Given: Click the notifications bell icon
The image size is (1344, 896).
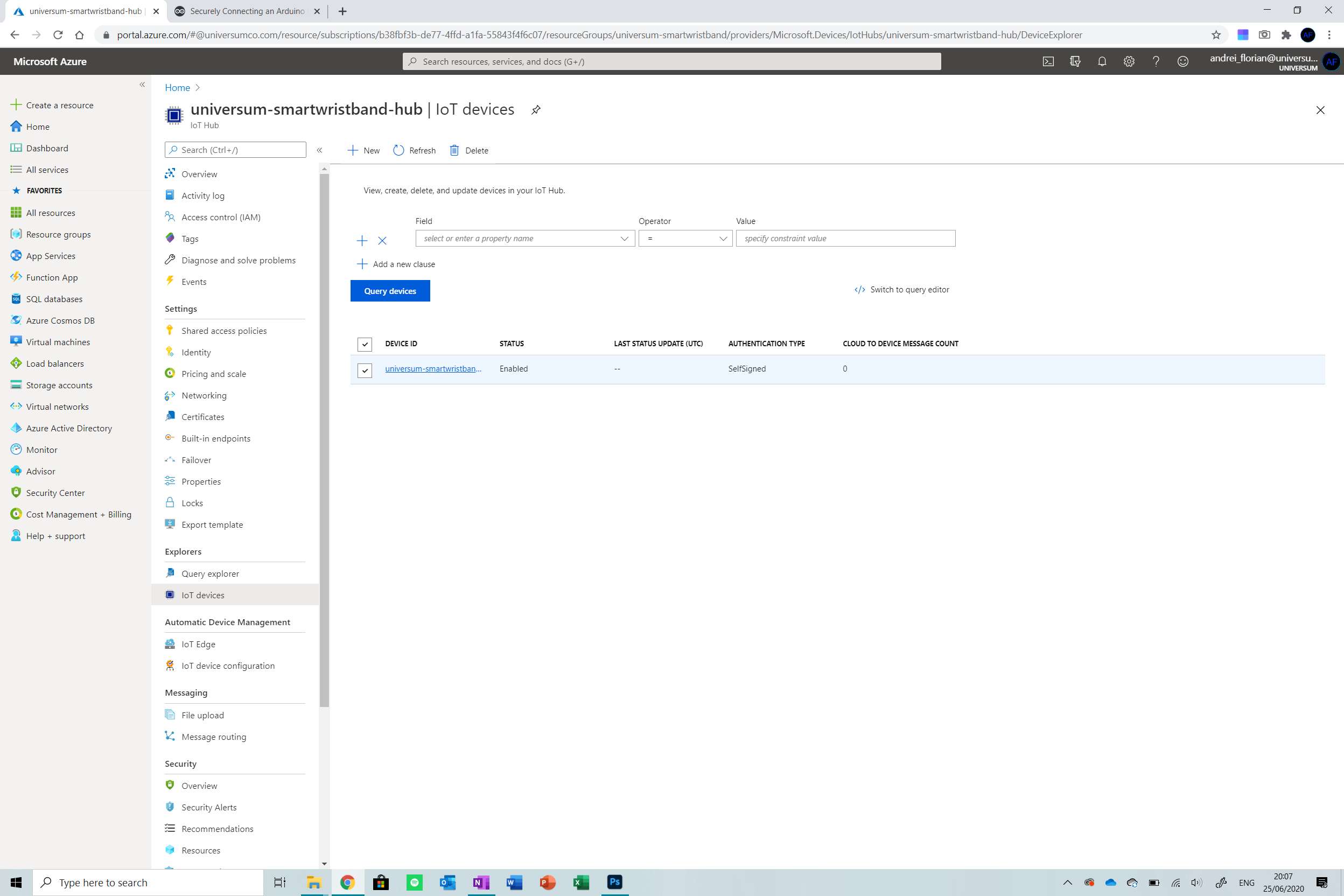Looking at the screenshot, I should click(1102, 61).
